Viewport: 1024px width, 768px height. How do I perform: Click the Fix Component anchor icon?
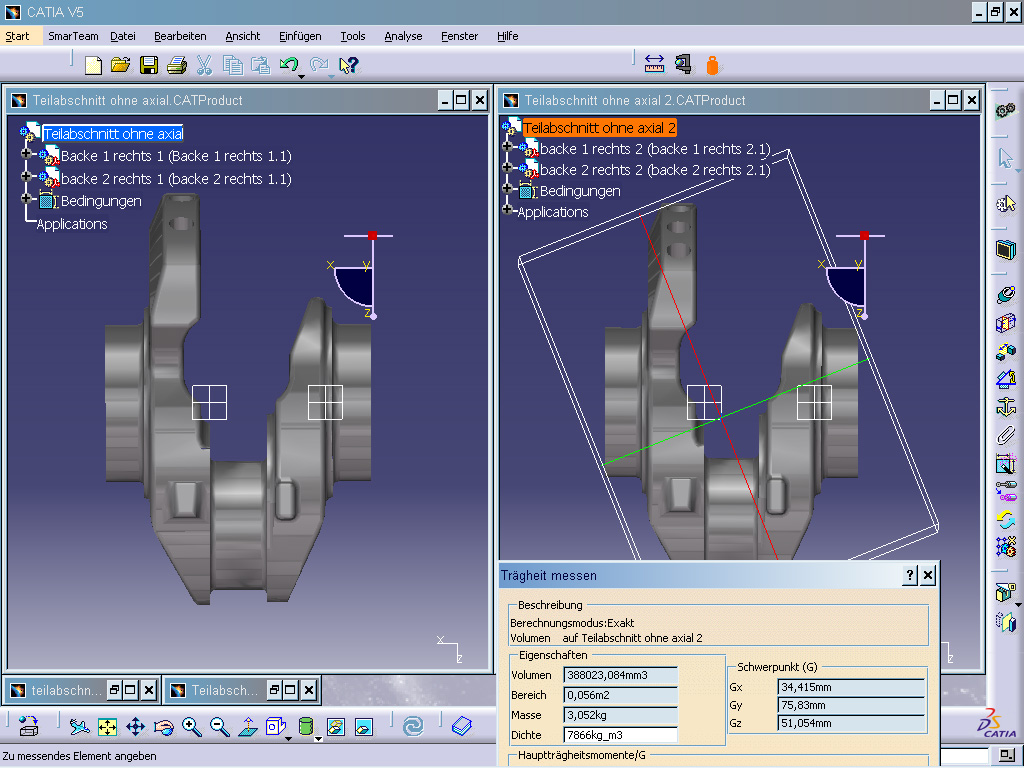point(1006,406)
